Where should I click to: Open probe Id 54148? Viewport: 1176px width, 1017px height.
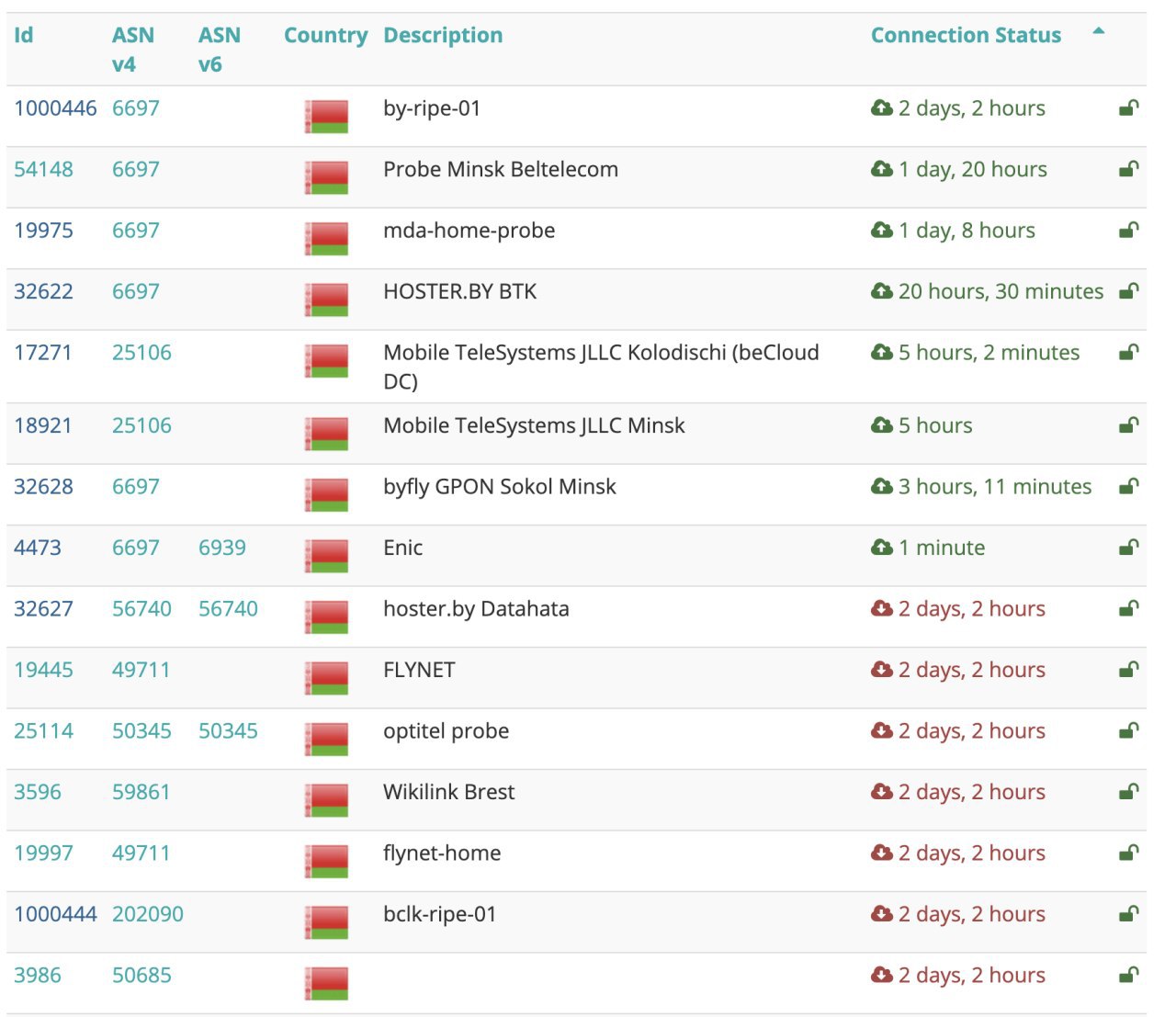(x=43, y=169)
